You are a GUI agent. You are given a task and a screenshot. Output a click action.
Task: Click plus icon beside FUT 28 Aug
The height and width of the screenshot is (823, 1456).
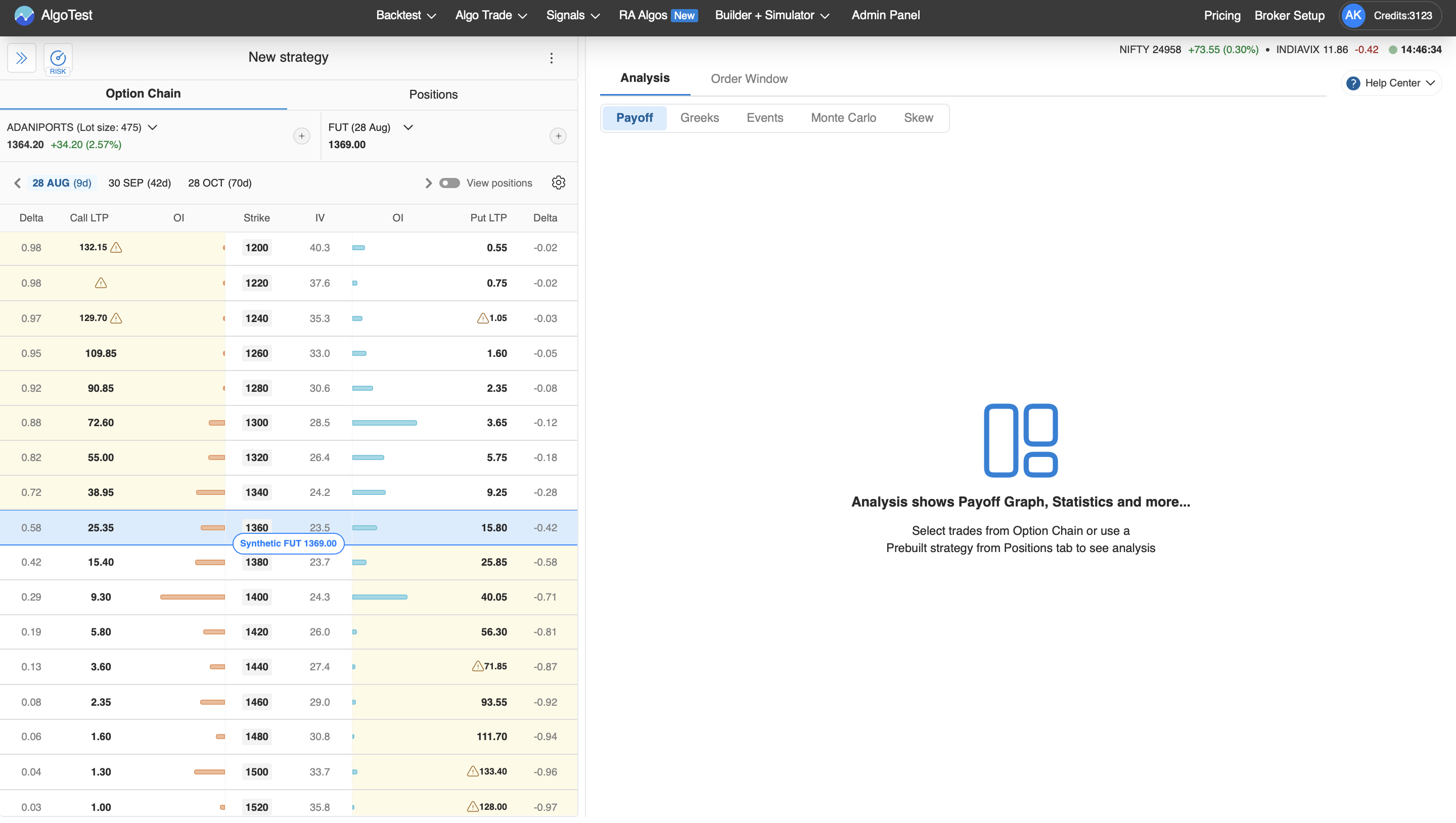point(558,135)
